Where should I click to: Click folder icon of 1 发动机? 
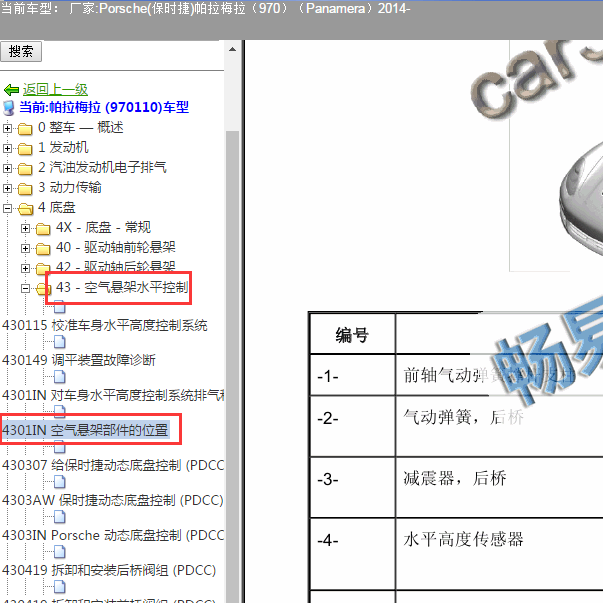[x=25, y=148]
